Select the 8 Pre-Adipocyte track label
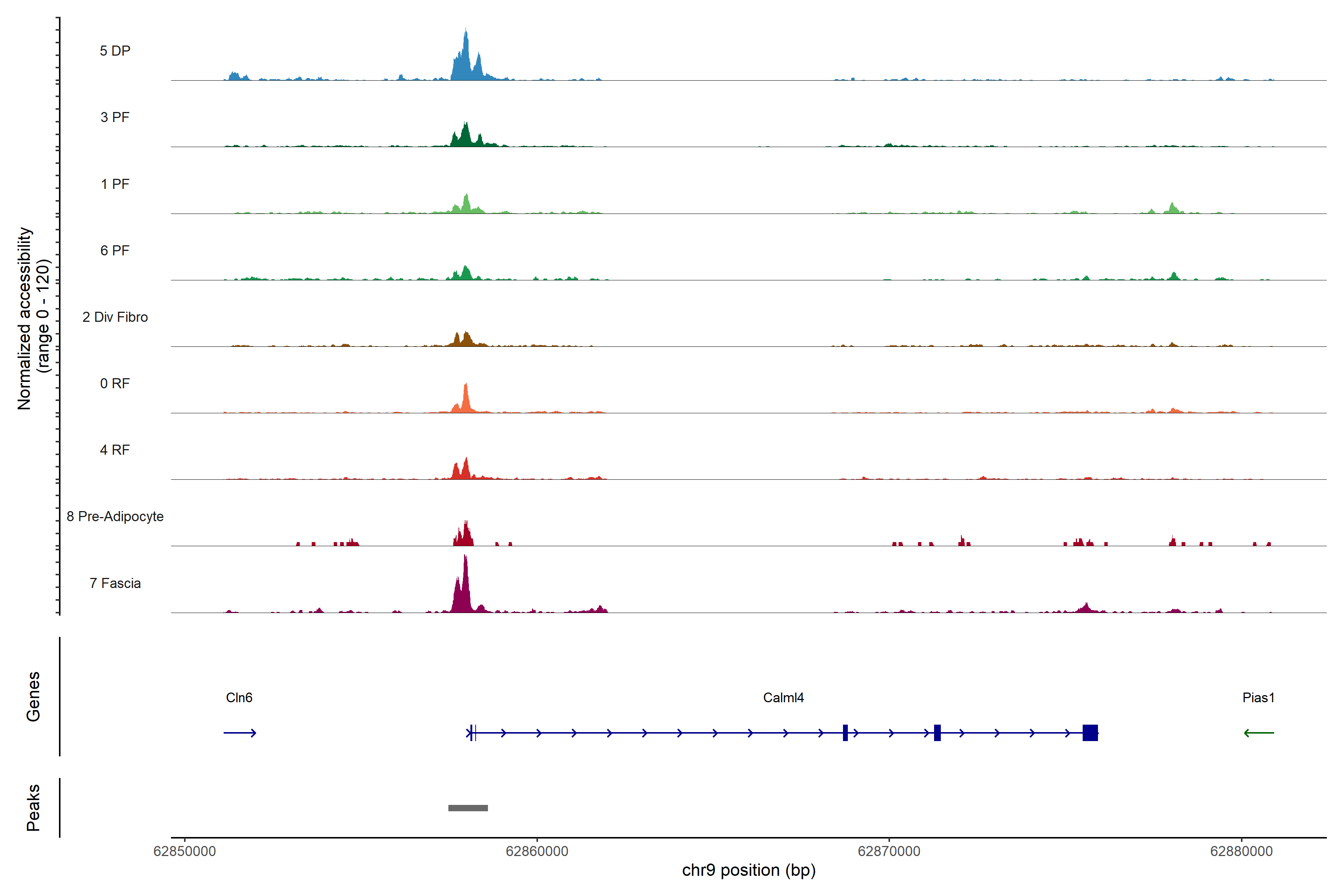The height and width of the screenshot is (896, 1344). coord(115,517)
